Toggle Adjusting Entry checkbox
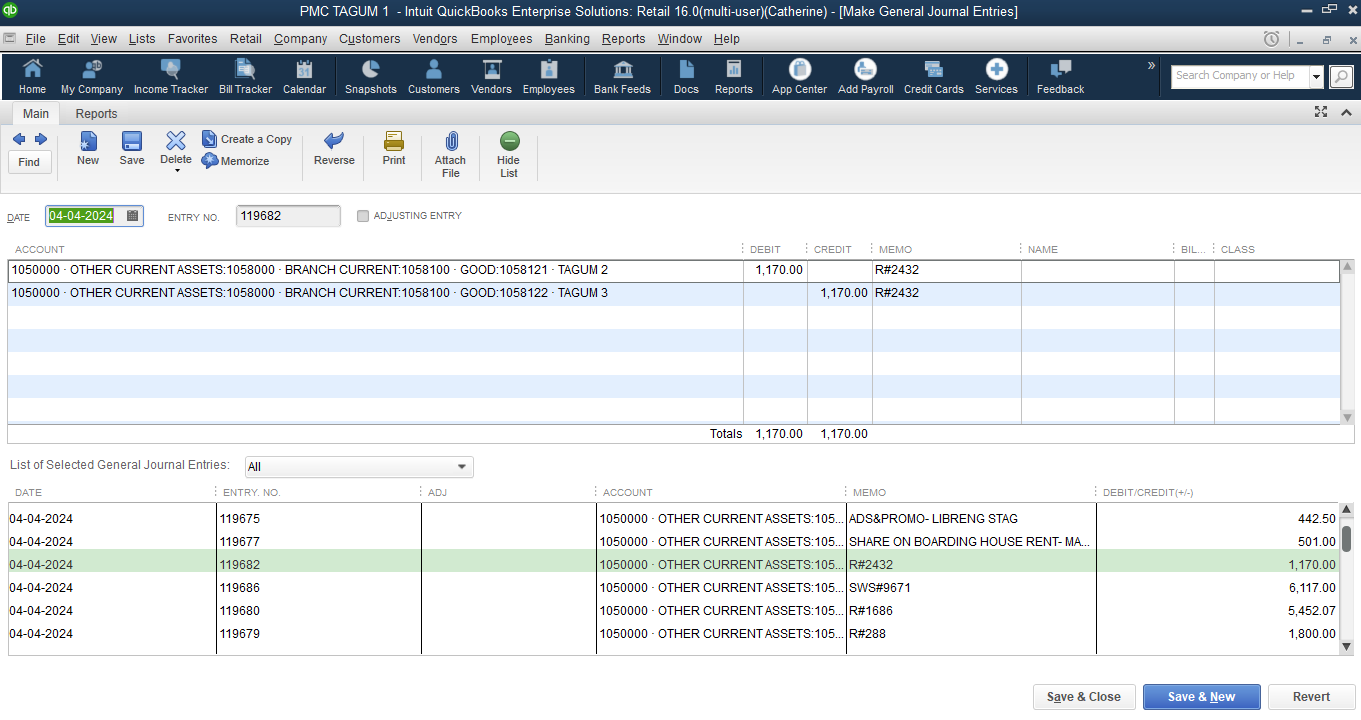This screenshot has height=720, width=1361. click(x=363, y=216)
